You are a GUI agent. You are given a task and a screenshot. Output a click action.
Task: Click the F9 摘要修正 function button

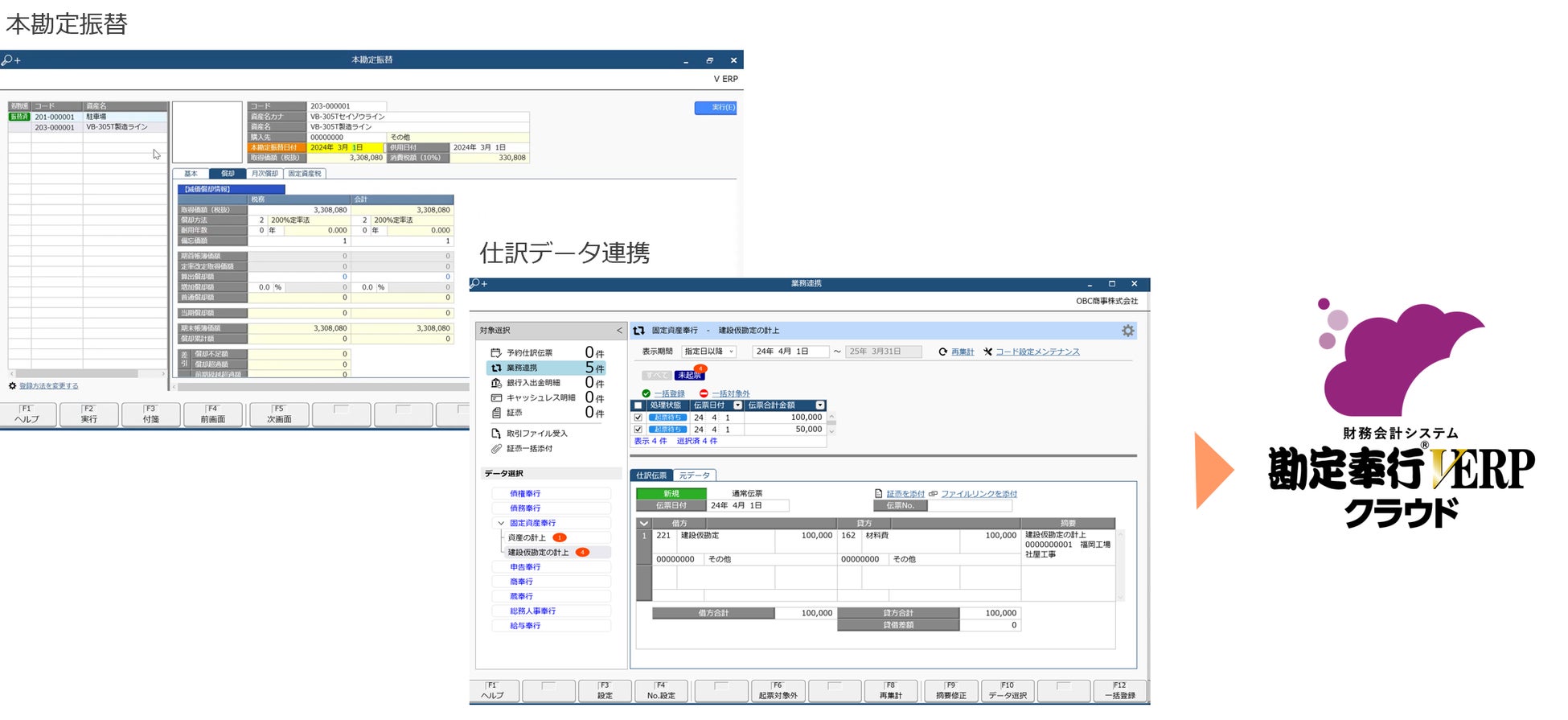[951, 691]
